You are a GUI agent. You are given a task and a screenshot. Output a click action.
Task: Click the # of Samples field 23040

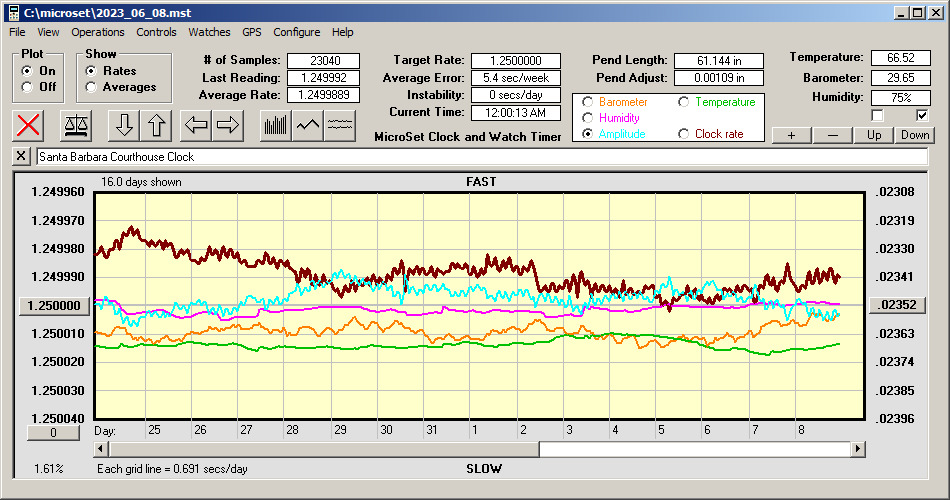pos(324,61)
